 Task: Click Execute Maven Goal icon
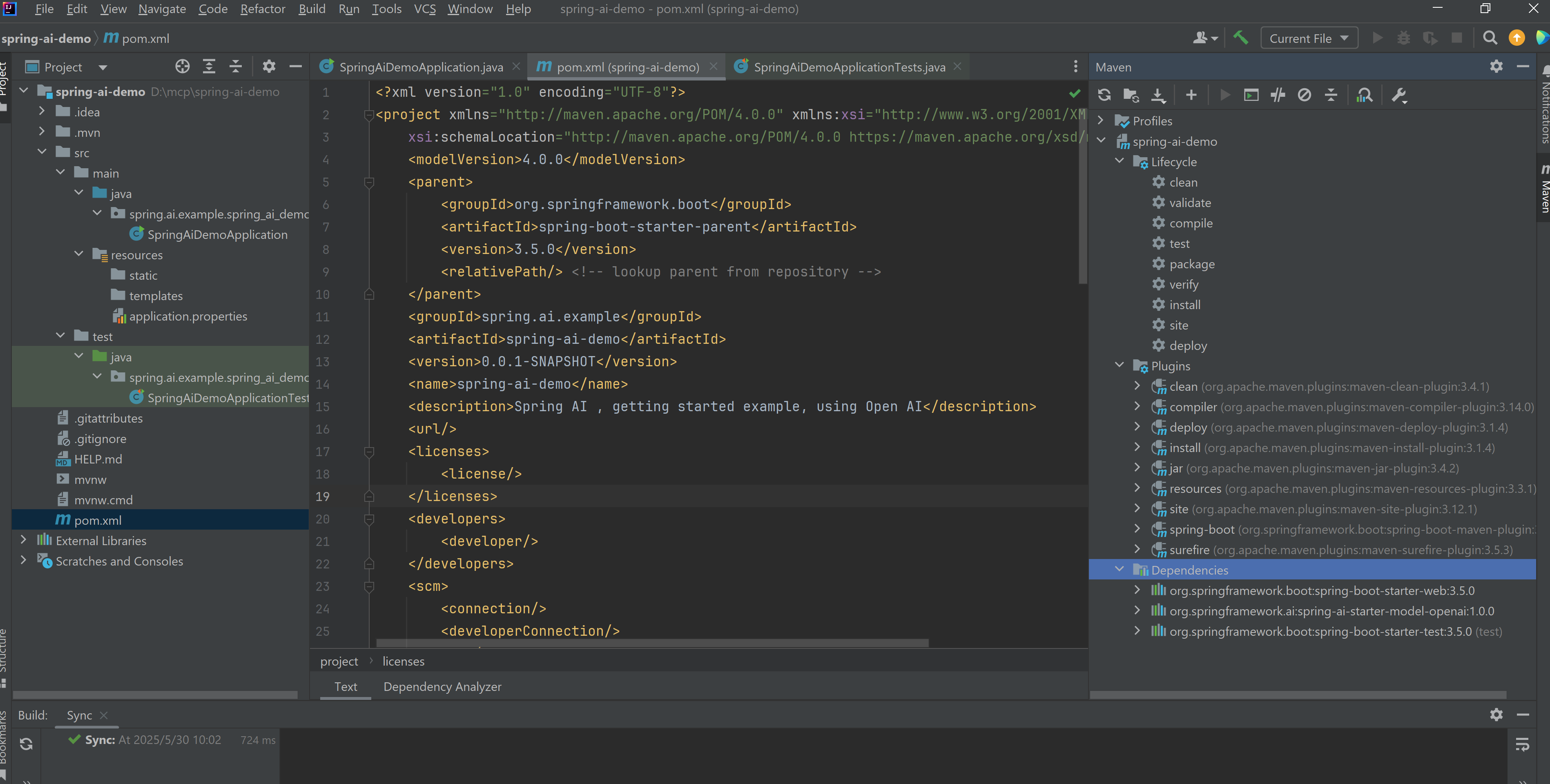[1251, 95]
